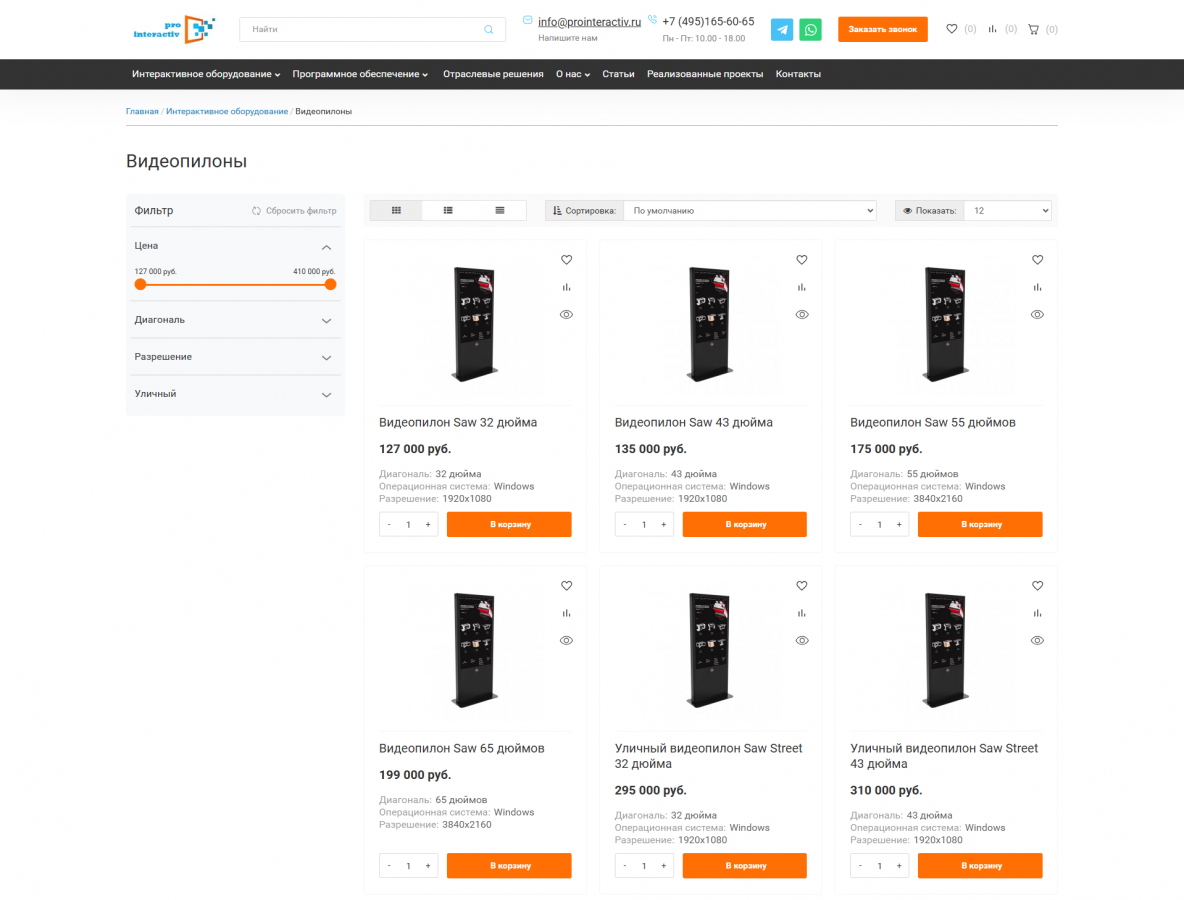
Task: Open the WhatsApp chat icon
Action: (810, 30)
